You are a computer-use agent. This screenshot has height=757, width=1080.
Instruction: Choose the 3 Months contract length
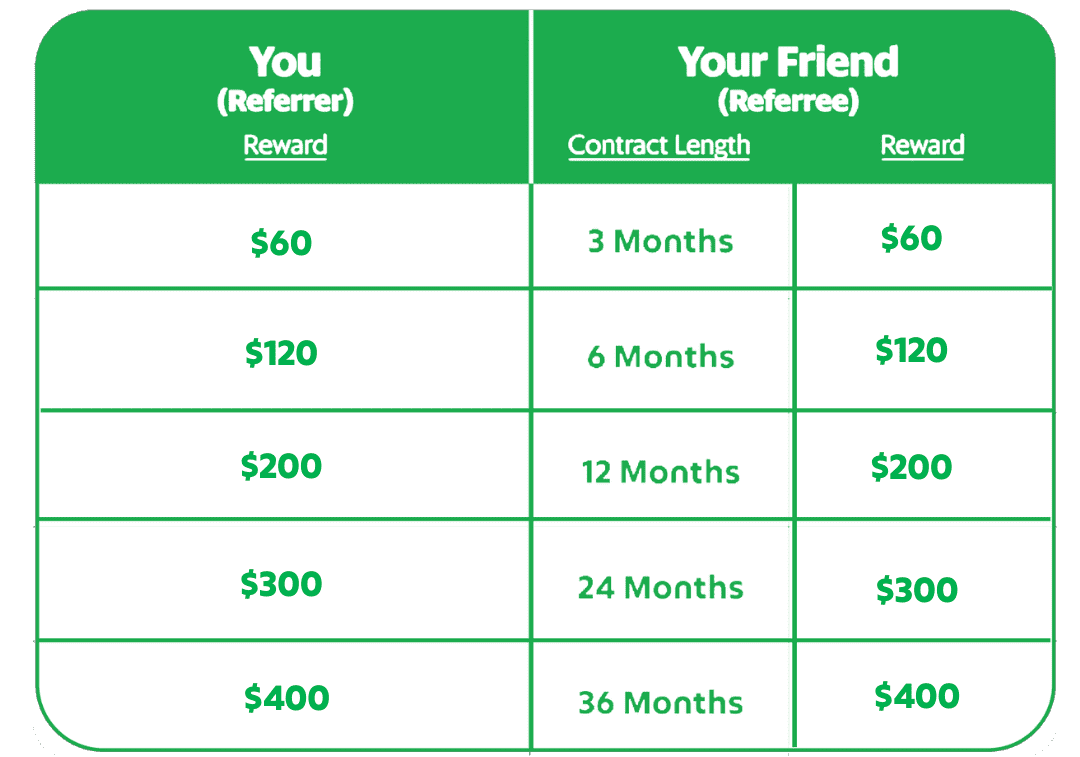661,242
